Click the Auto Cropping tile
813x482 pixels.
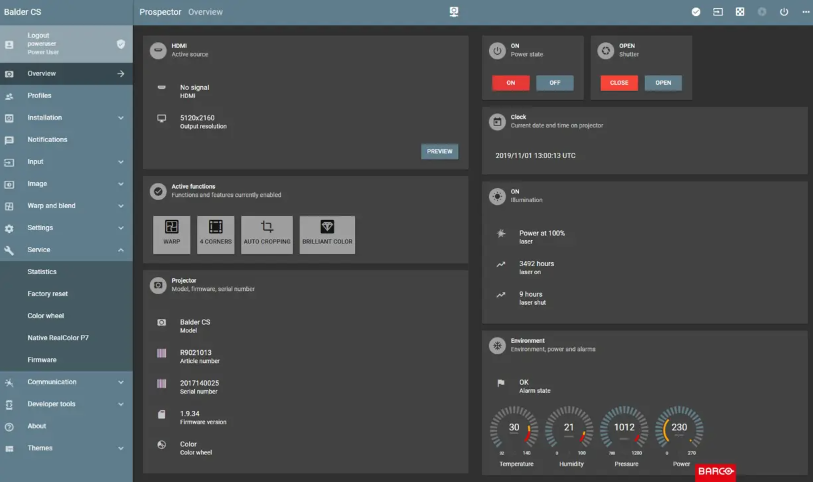coord(266,233)
